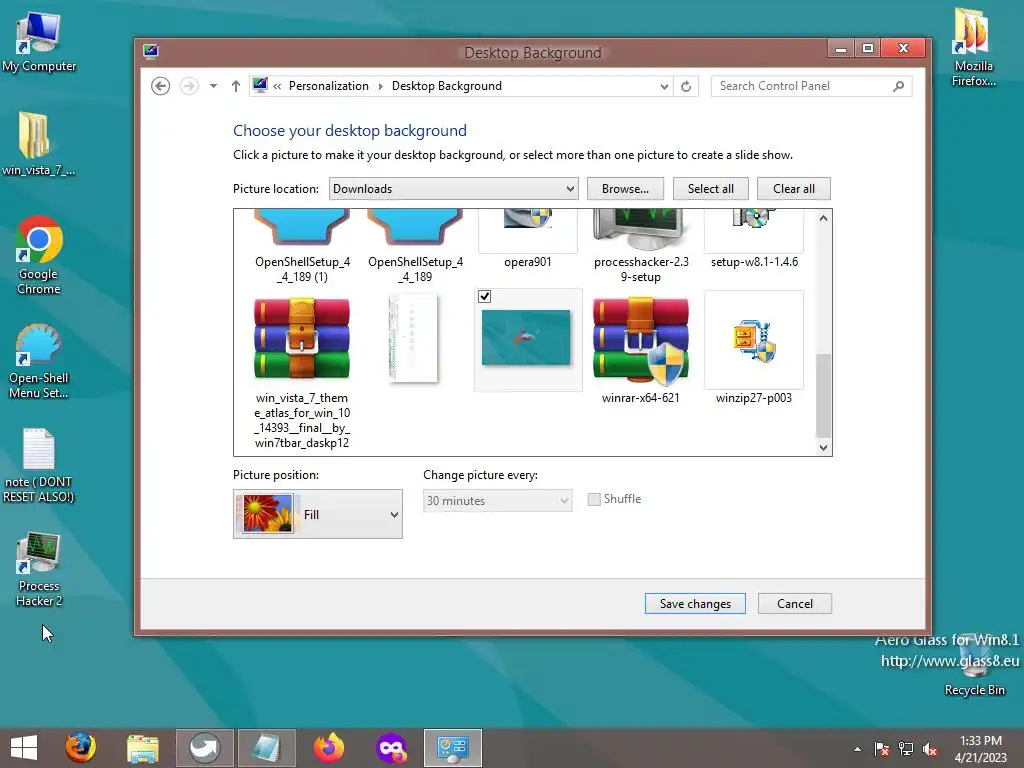Click the Browse... button

(x=625, y=189)
